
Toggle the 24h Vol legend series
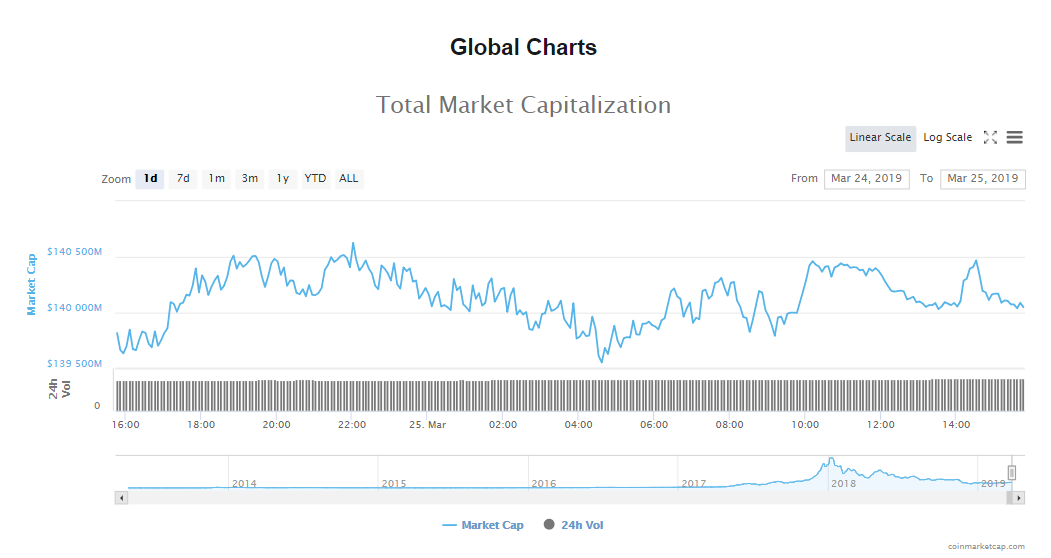tap(574, 525)
